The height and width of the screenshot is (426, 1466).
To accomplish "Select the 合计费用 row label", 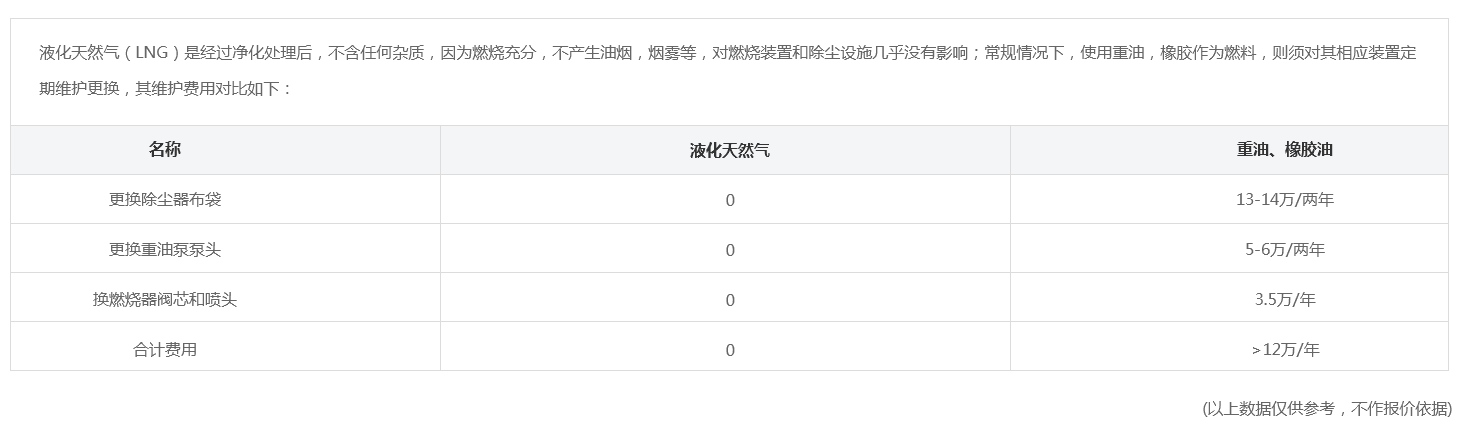I will (165, 349).
